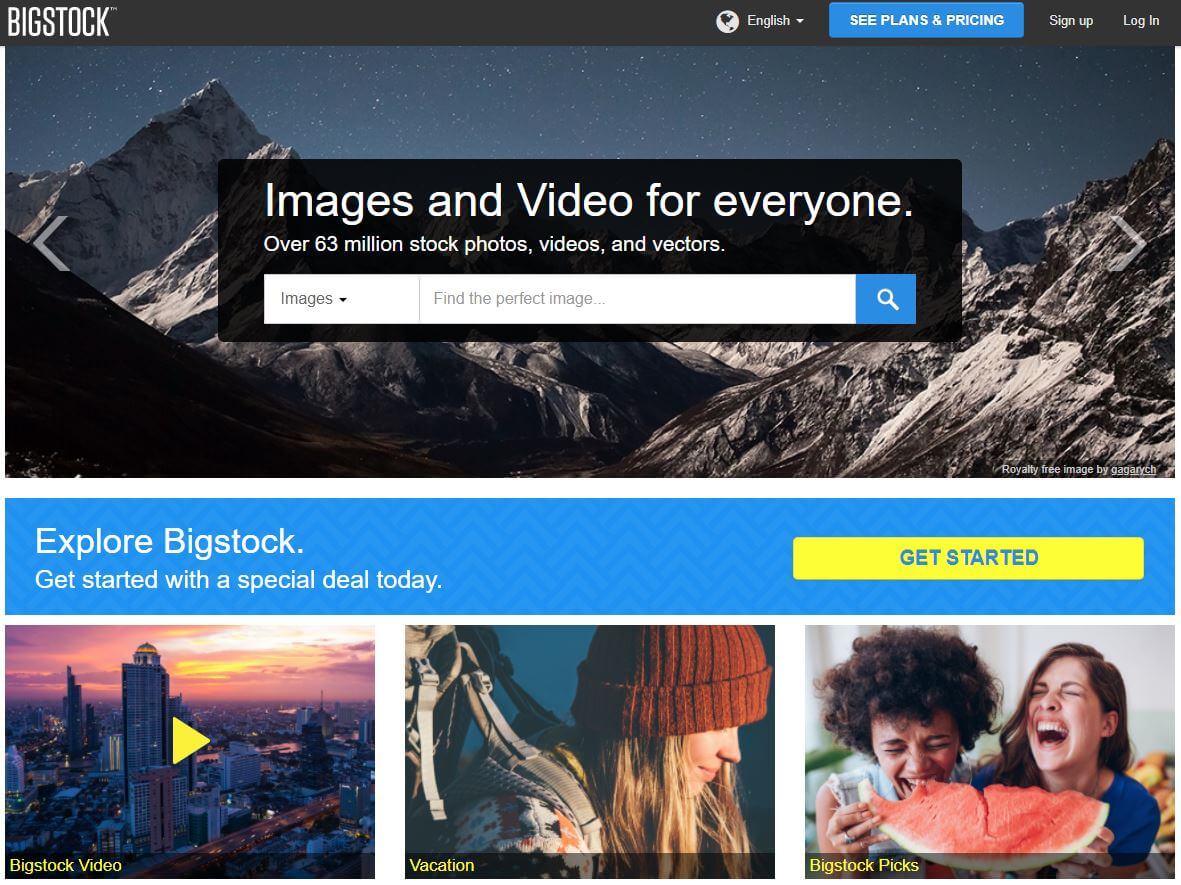Click 'Images and Video for everyone' headline
Image resolution: width=1181 pixels, height=885 pixels.
588,201
